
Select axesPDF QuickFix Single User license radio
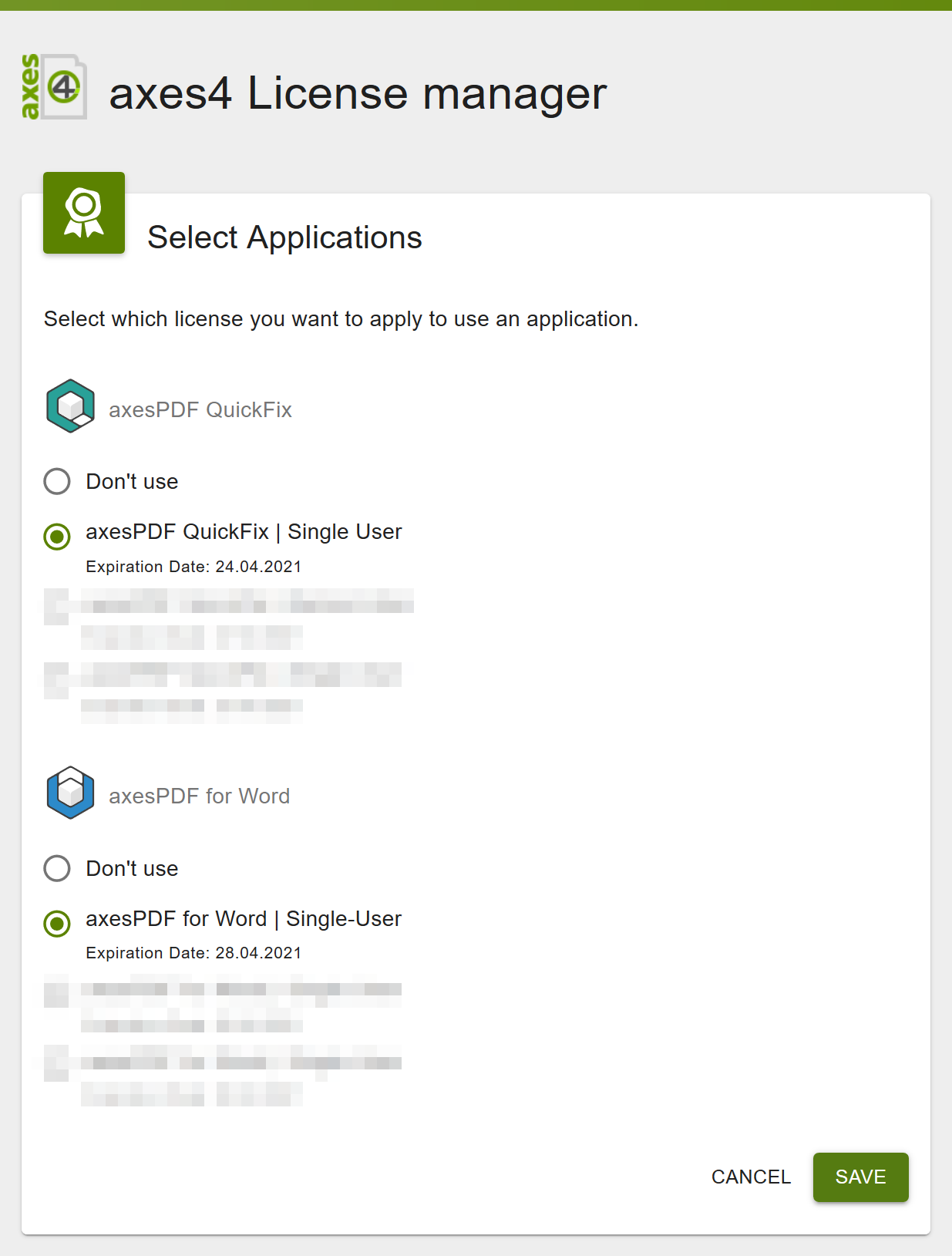(57, 537)
